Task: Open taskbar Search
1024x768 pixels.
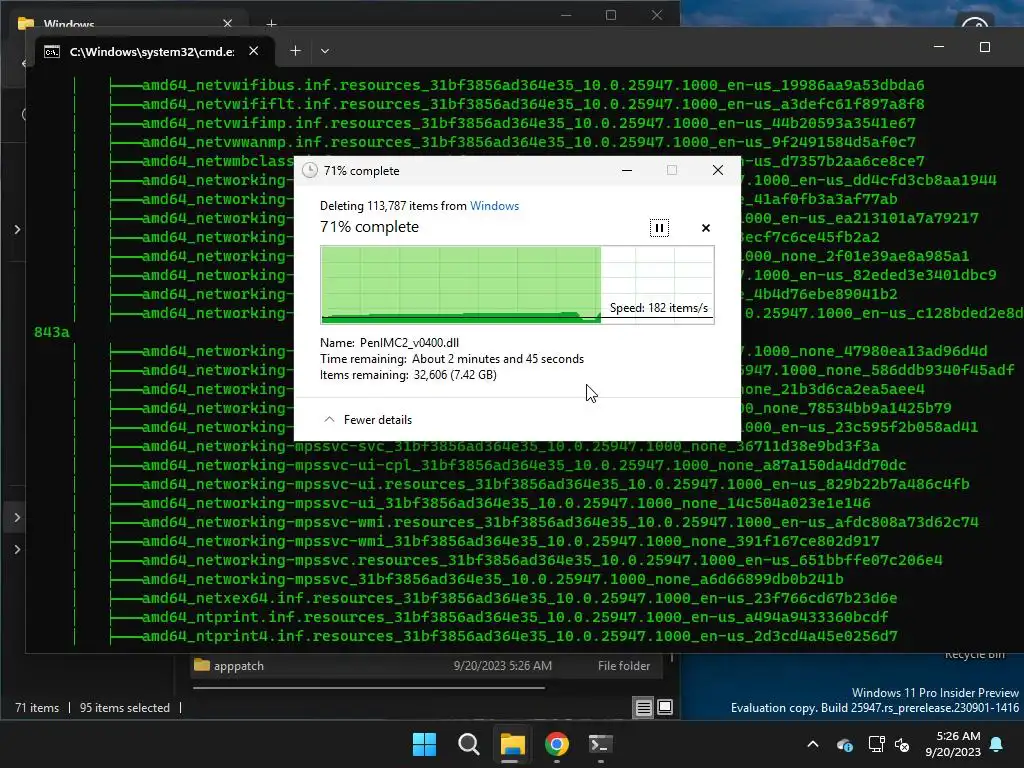Action: [x=468, y=744]
